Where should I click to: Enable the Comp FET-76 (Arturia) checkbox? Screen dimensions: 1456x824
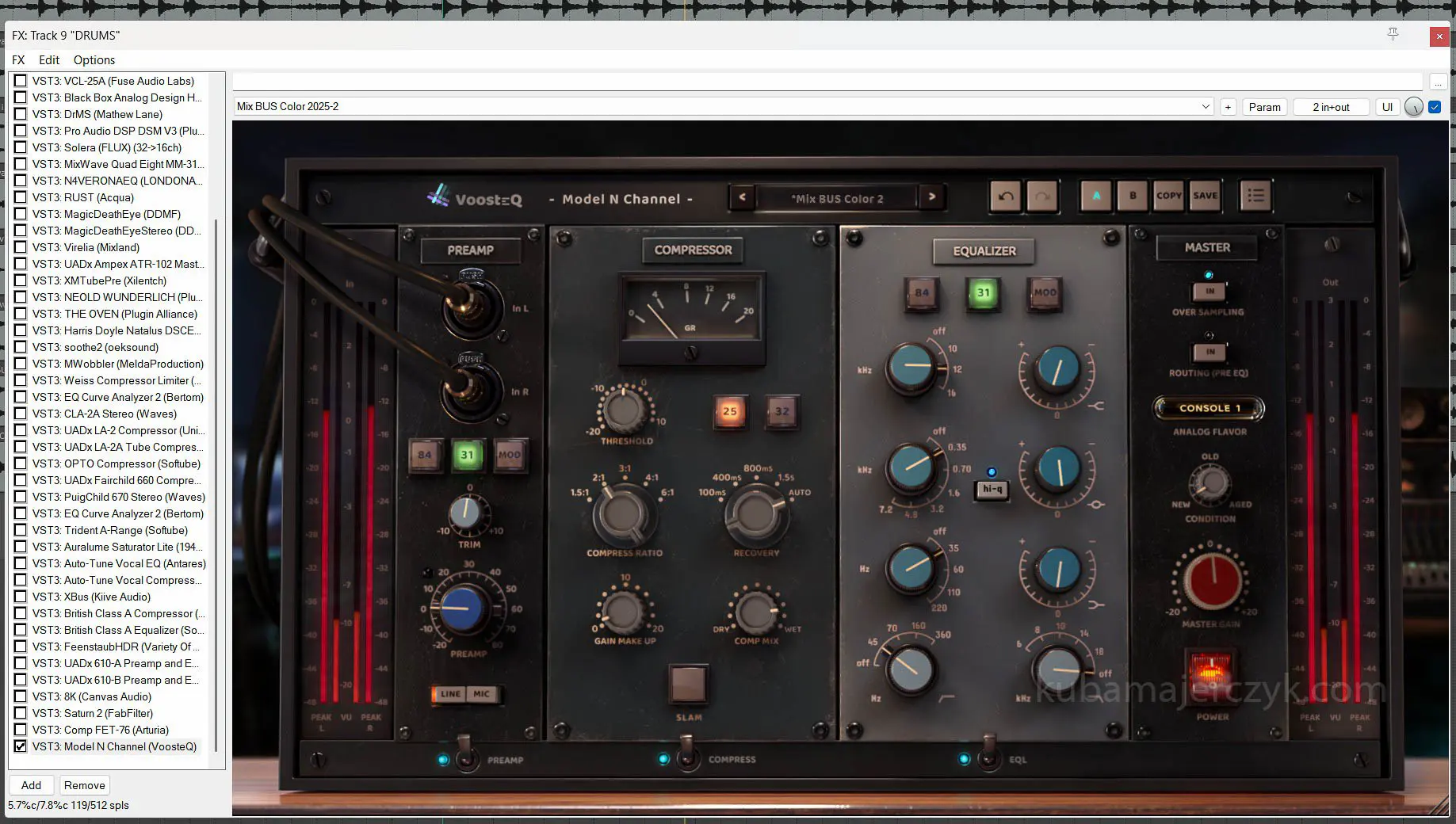click(x=21, y=730)
